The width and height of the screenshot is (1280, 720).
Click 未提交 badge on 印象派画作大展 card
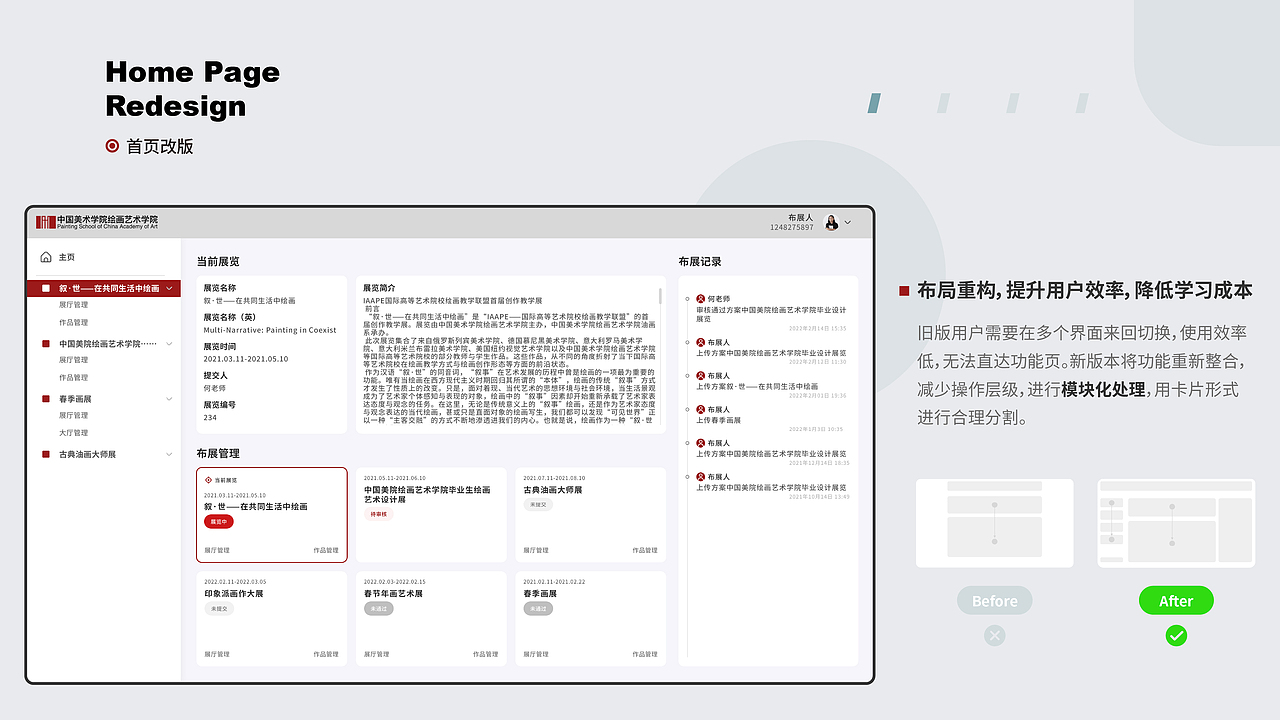coord(219,608)
